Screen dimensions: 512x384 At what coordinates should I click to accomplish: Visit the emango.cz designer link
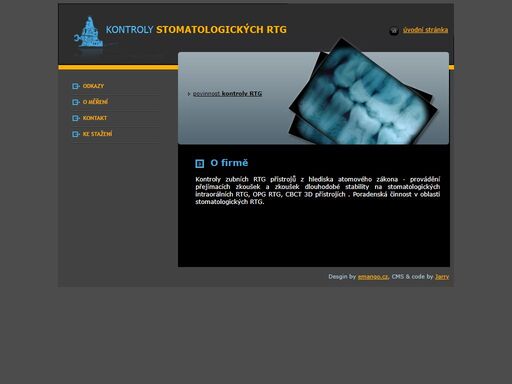373,277
